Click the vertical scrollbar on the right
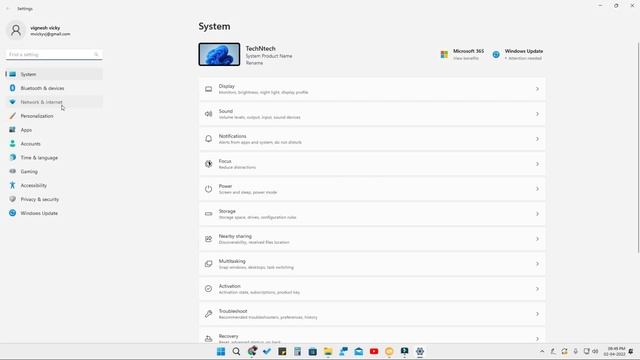Image resolution: width=640 pixels, height=360 pixels. pos(638,147)
